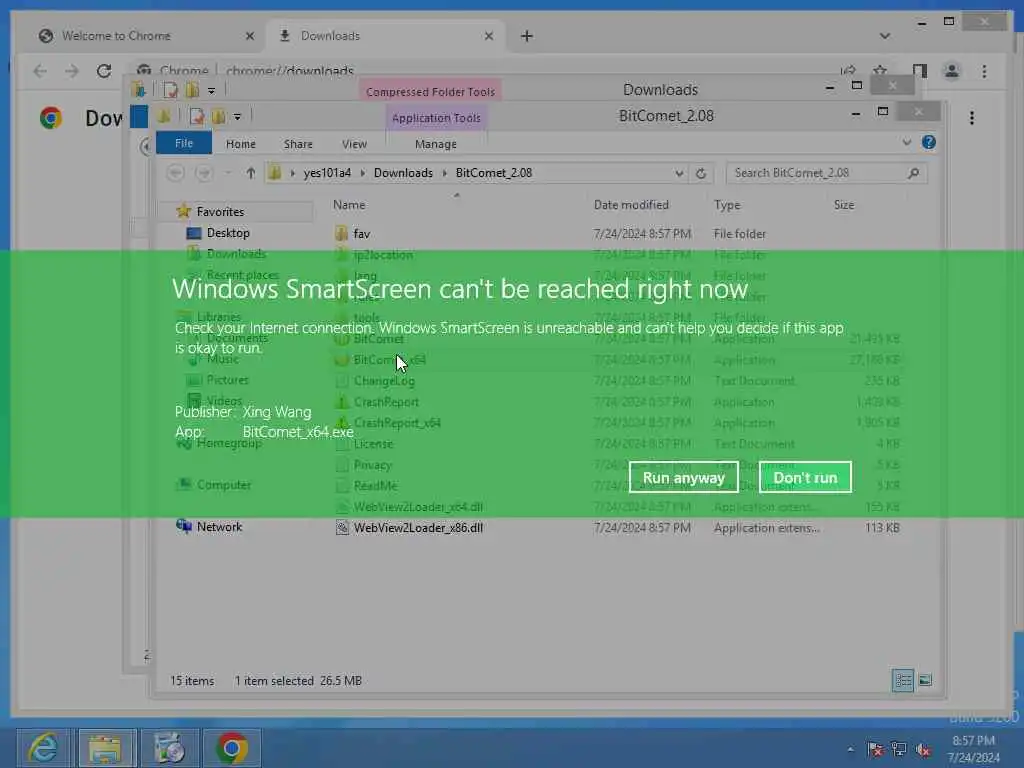Click the muted volume tray icon

click(923, 749)
